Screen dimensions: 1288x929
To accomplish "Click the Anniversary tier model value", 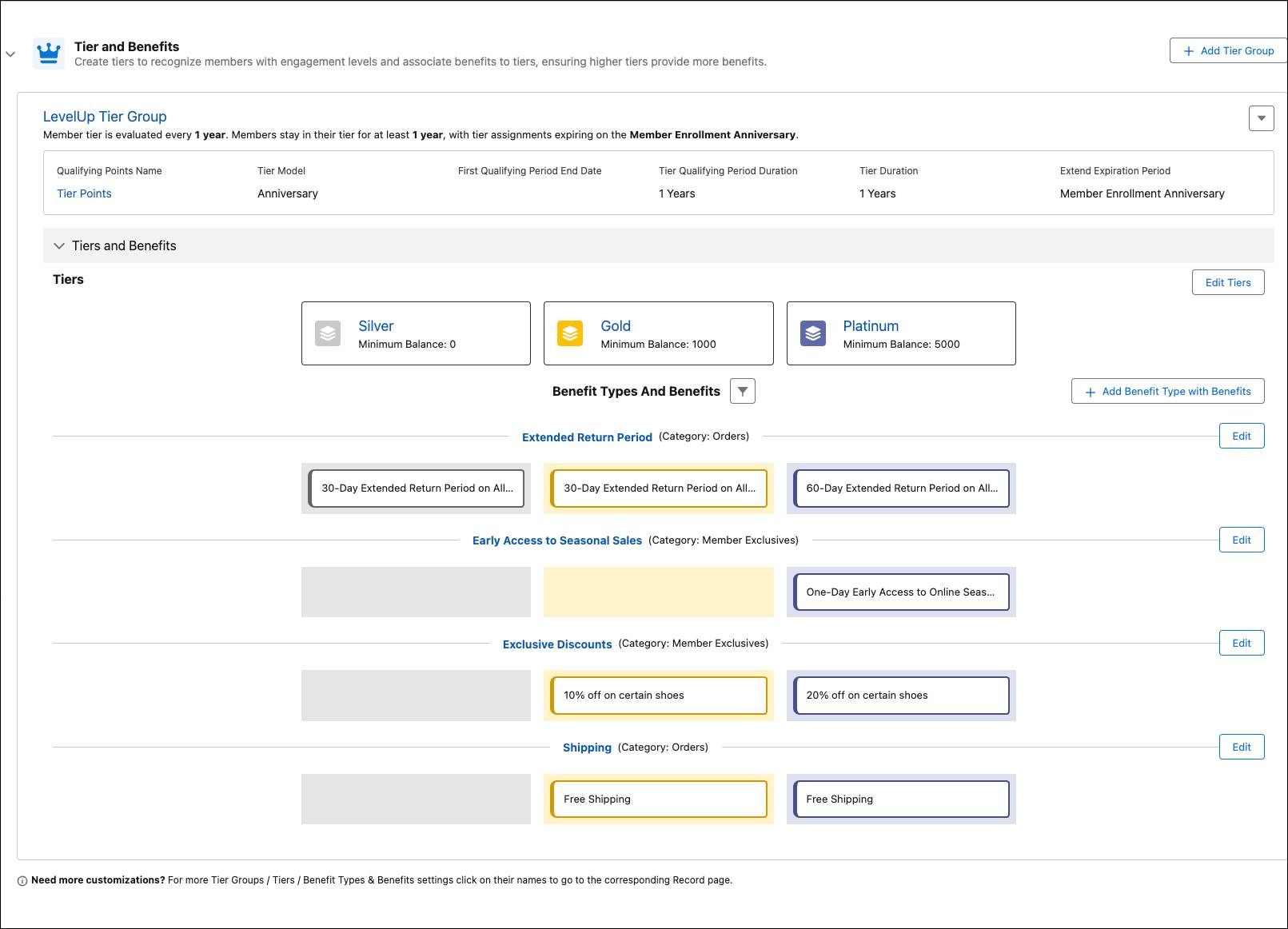I will click(x=288, y=193).
